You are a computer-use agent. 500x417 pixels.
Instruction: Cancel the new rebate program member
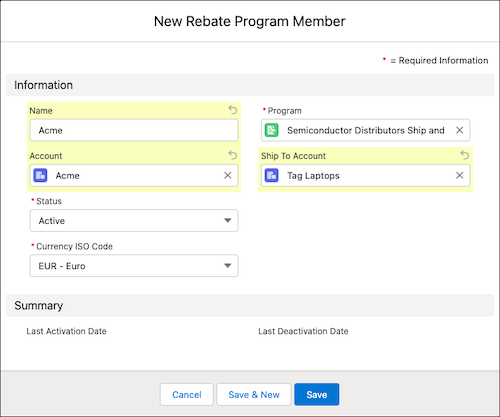tap(187, 394)
